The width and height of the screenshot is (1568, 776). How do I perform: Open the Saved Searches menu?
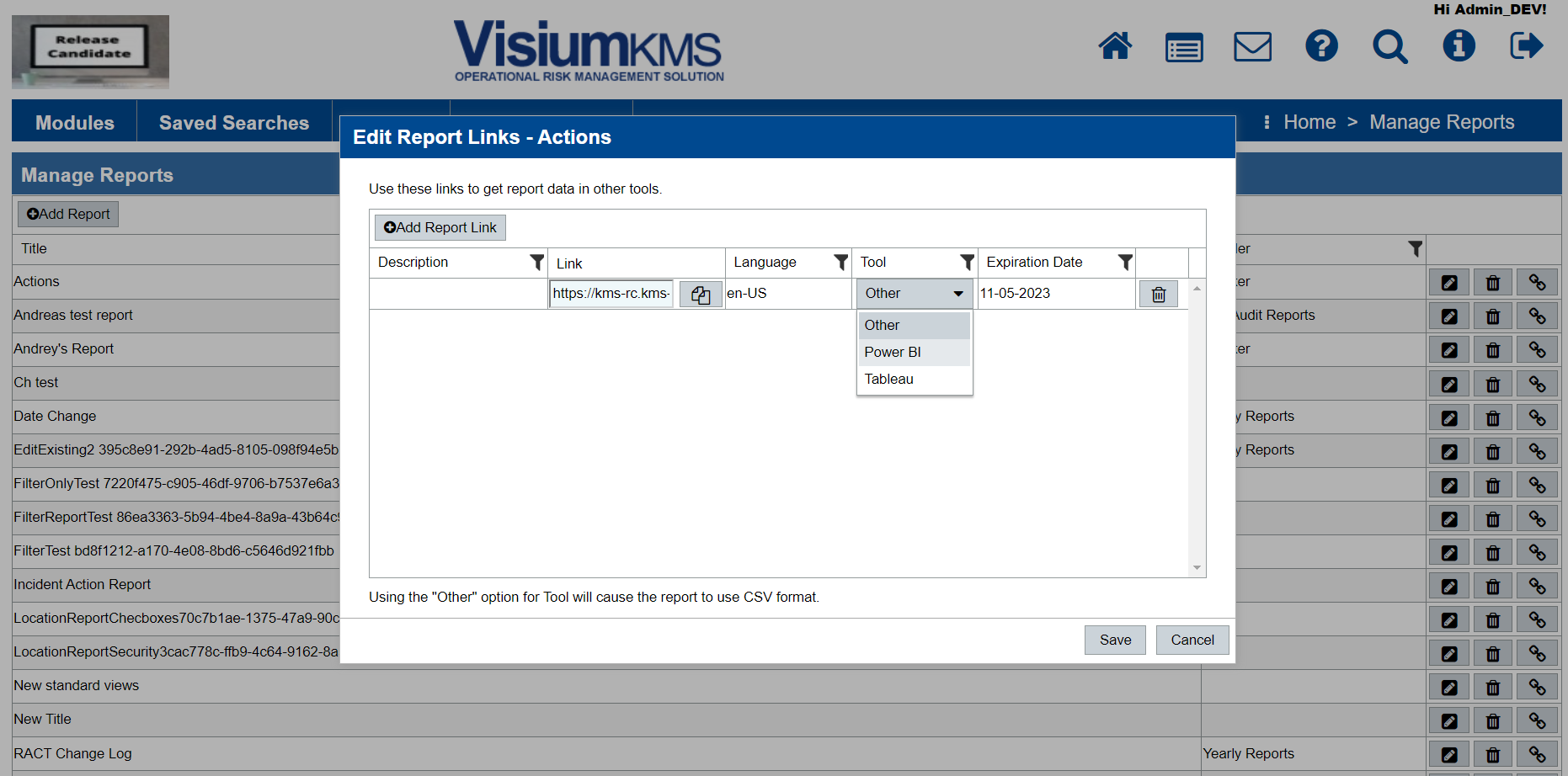tap(234, 123)
